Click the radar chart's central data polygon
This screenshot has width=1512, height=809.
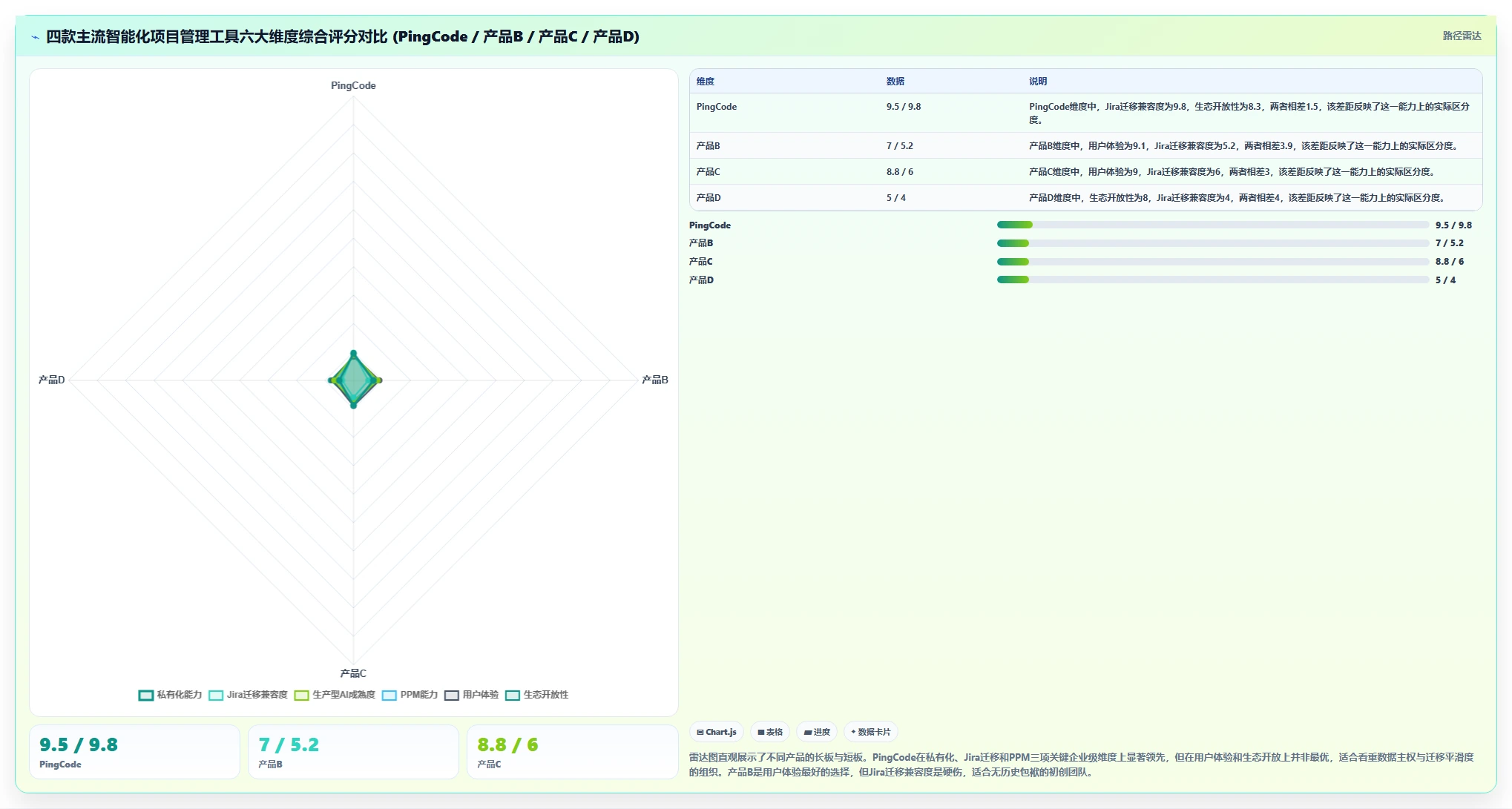click(x=354, y=380)
